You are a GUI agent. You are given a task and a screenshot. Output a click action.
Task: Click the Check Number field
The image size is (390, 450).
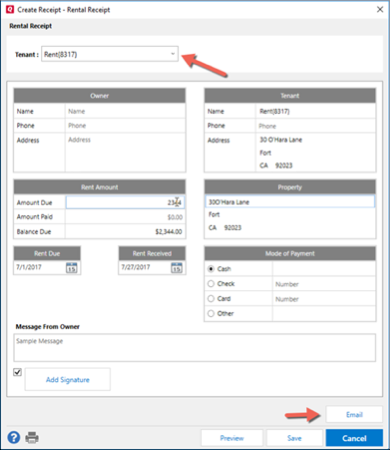tap(324, 284)
